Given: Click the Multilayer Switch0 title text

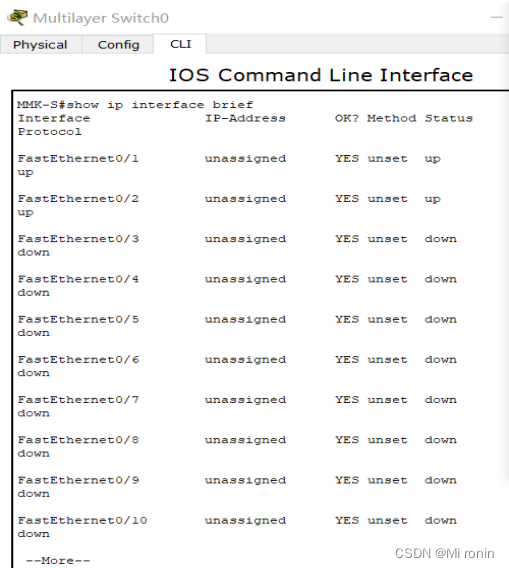Looking at the screenshot, I should click(x=101, y=18).
